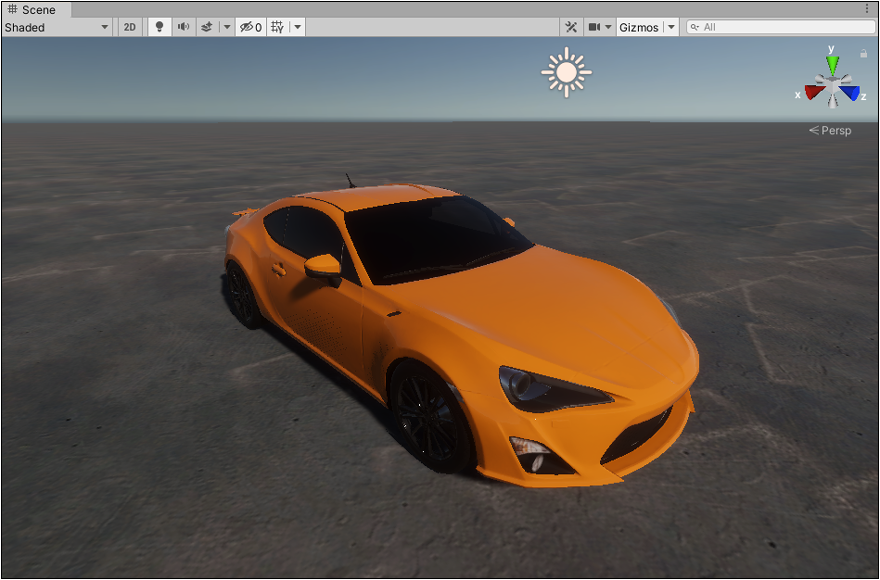The height and width of the screenshot is (580, 880).
Task: Toggle 2D view mode
Action: (x=129, y=27)
